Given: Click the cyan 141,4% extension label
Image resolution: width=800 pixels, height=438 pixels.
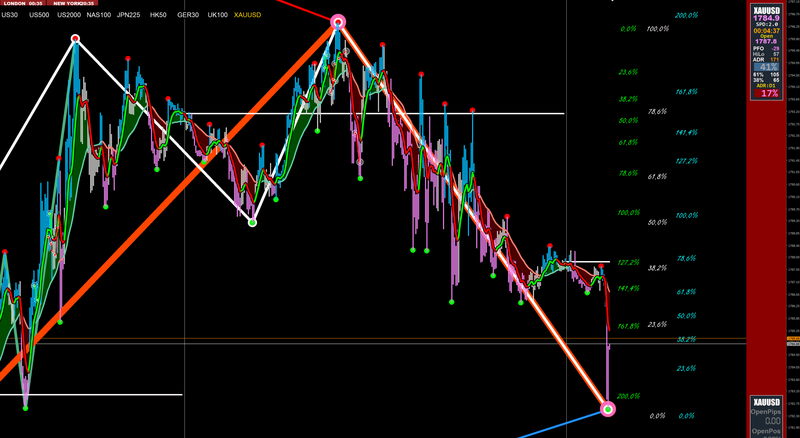Looking at the screenshot, I should 686,132.
